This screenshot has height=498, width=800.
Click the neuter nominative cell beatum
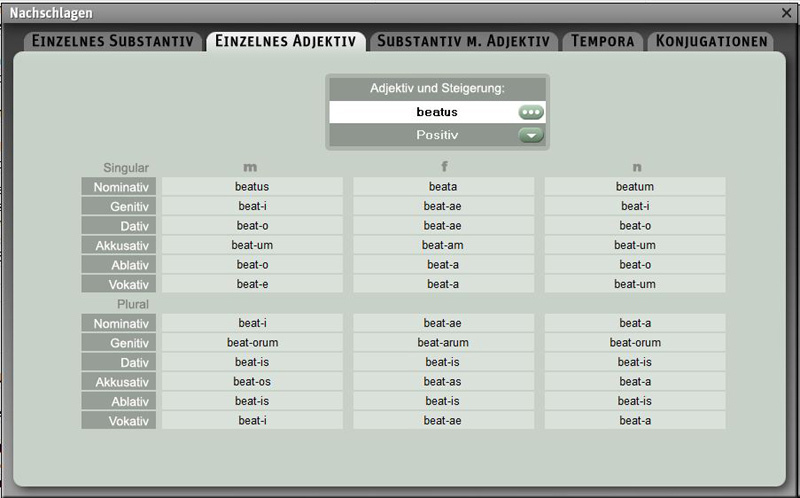[635, 187]
